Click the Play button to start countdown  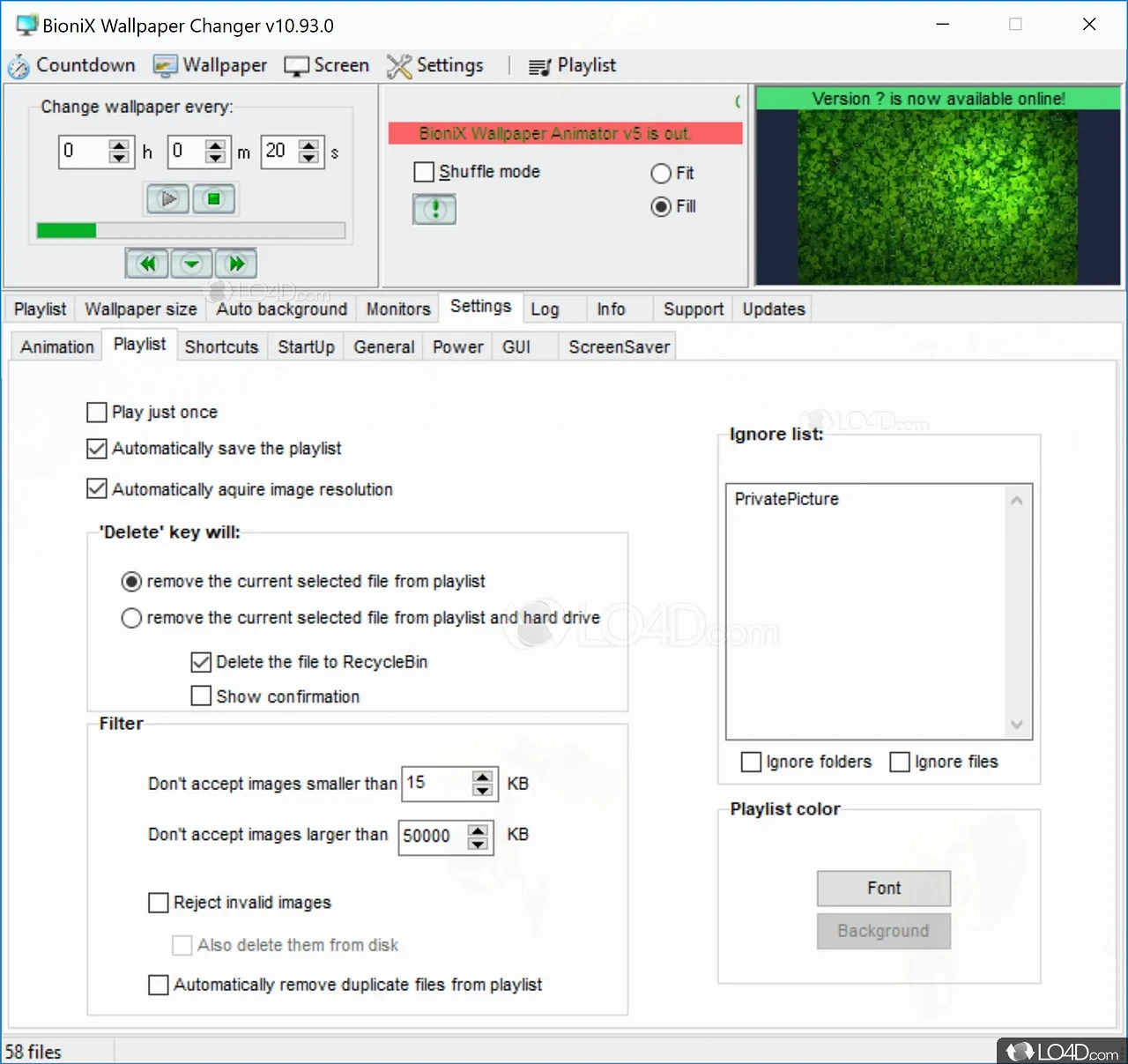tap(167, 199)
